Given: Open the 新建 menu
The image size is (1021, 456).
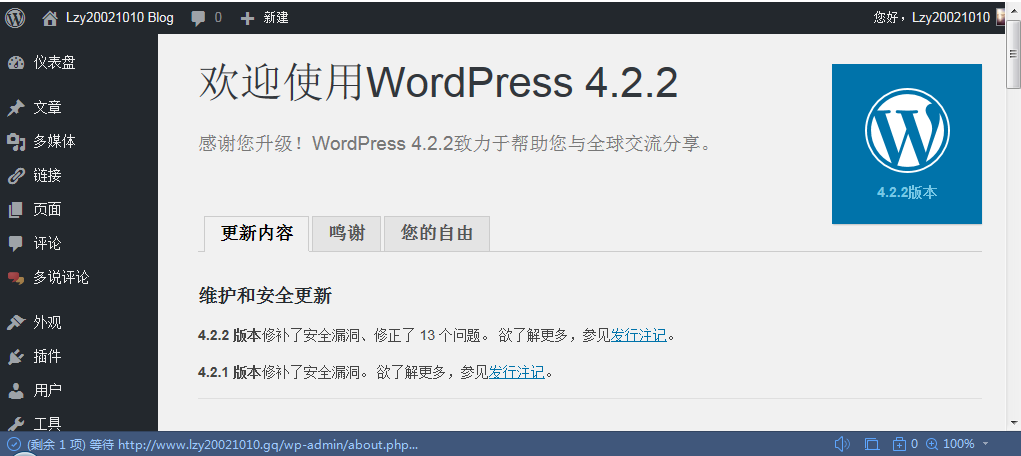Looking at the screenshot, I should coord(275,18).
